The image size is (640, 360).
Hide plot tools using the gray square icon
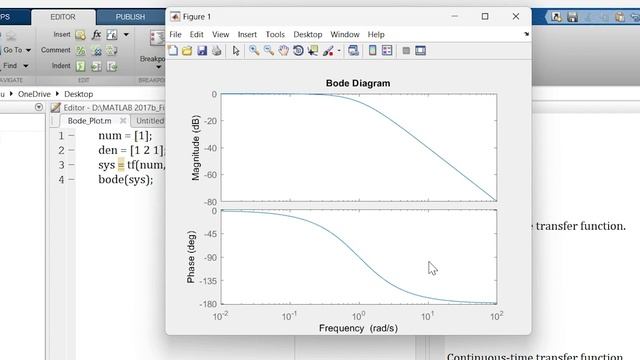click(x=406, y=51)
